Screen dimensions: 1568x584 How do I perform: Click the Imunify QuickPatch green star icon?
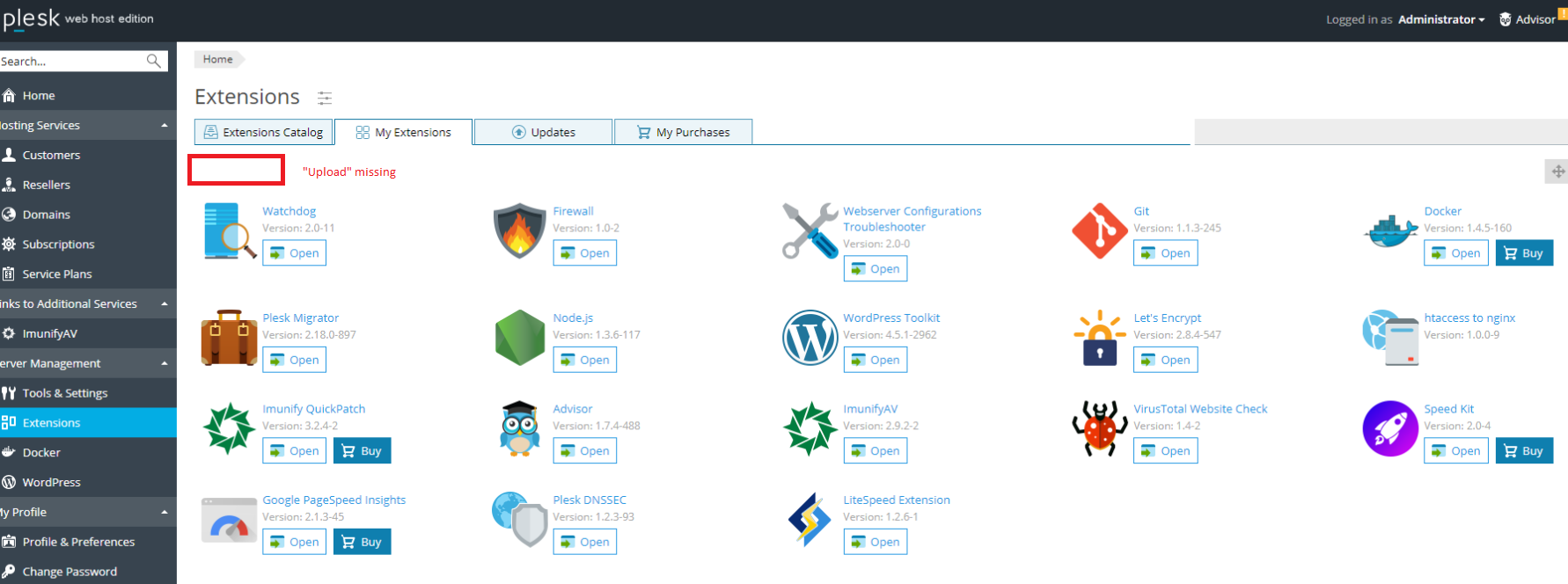pyautogui.click(x=229, y=428)
